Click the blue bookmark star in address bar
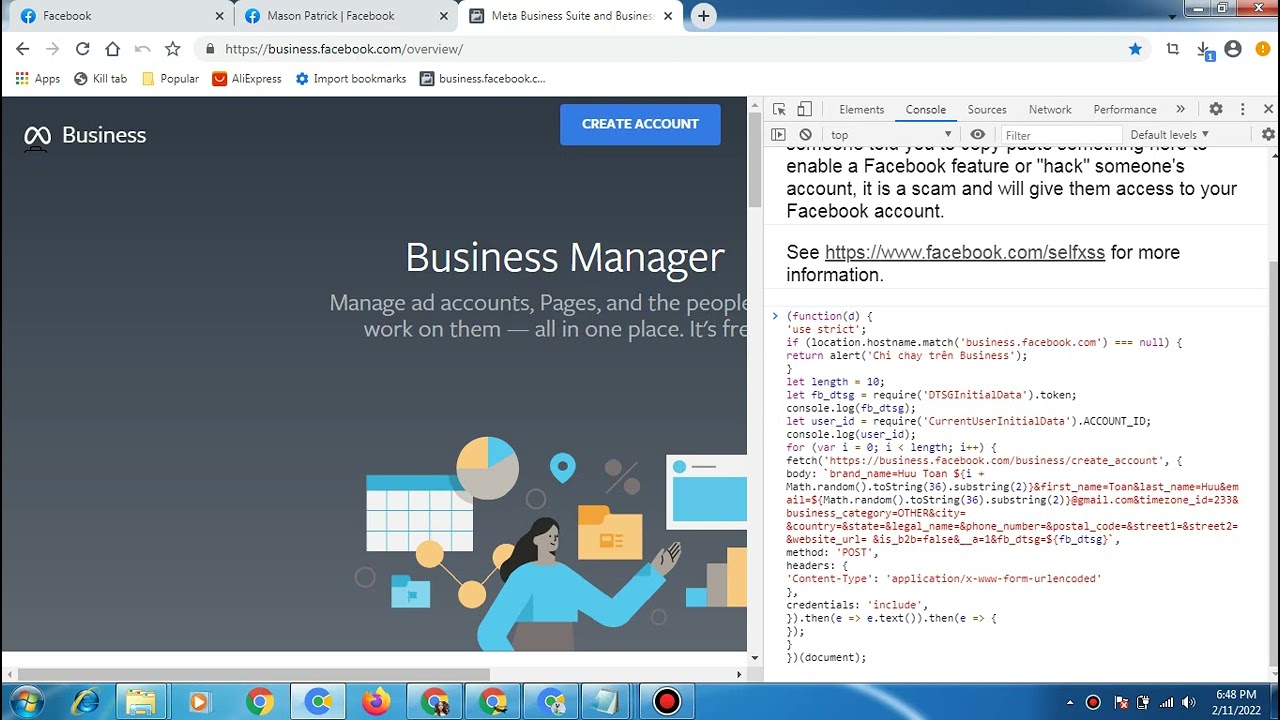Screen dimensions: 1280x720 (1135, 49)
